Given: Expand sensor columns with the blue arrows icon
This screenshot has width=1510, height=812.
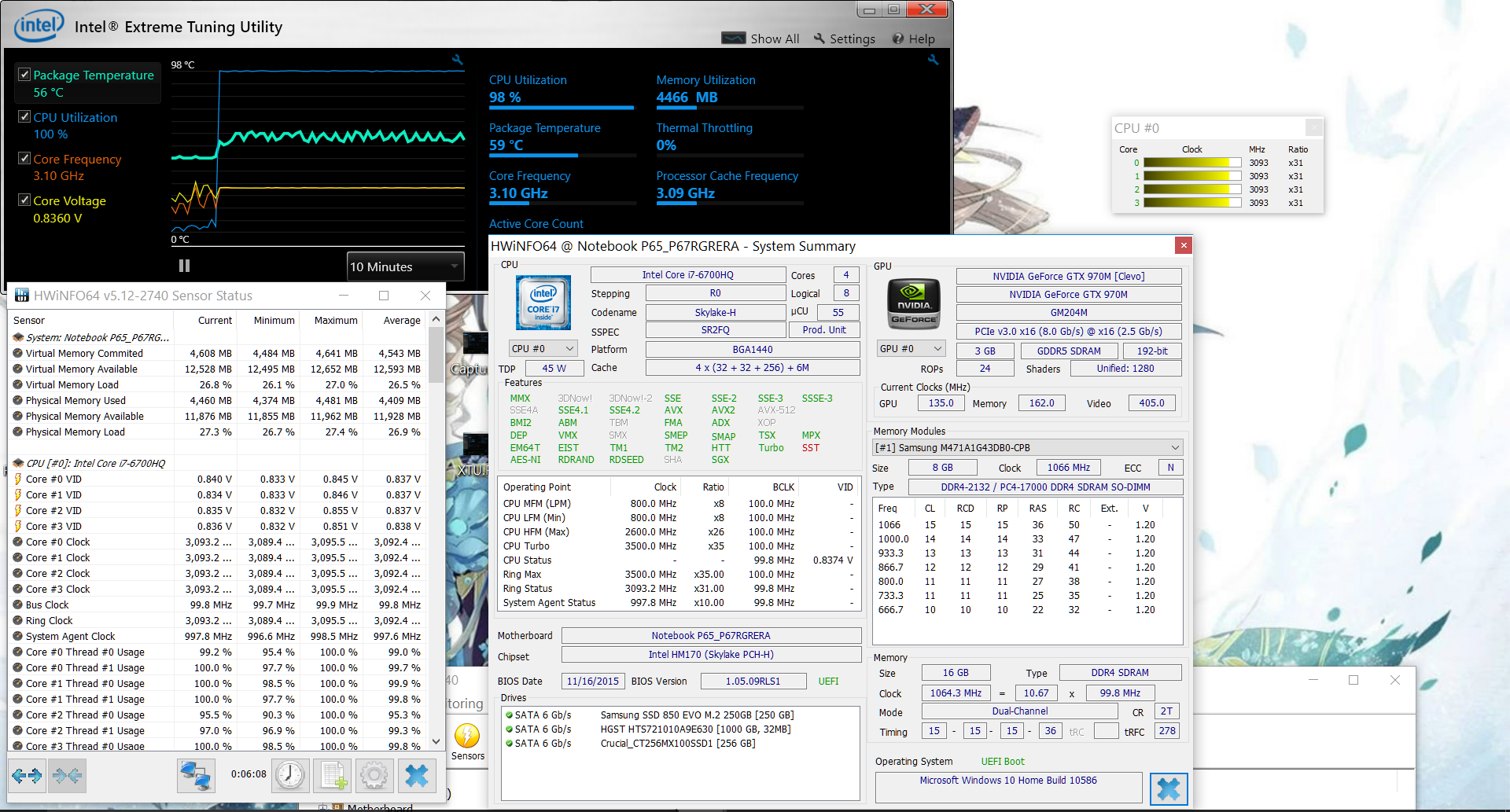Looking at the screenshot, I should pos(28,776).
